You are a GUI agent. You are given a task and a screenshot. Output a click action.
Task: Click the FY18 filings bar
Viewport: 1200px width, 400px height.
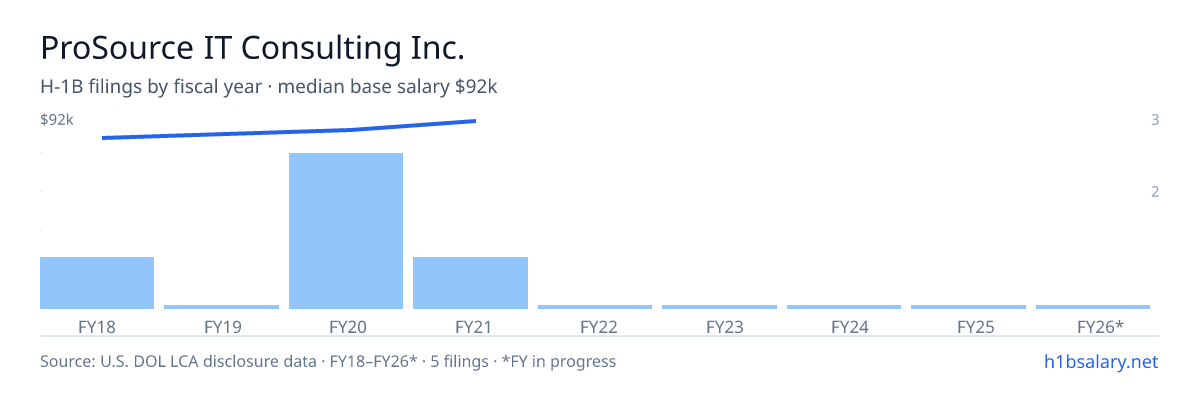coord(97,283)
